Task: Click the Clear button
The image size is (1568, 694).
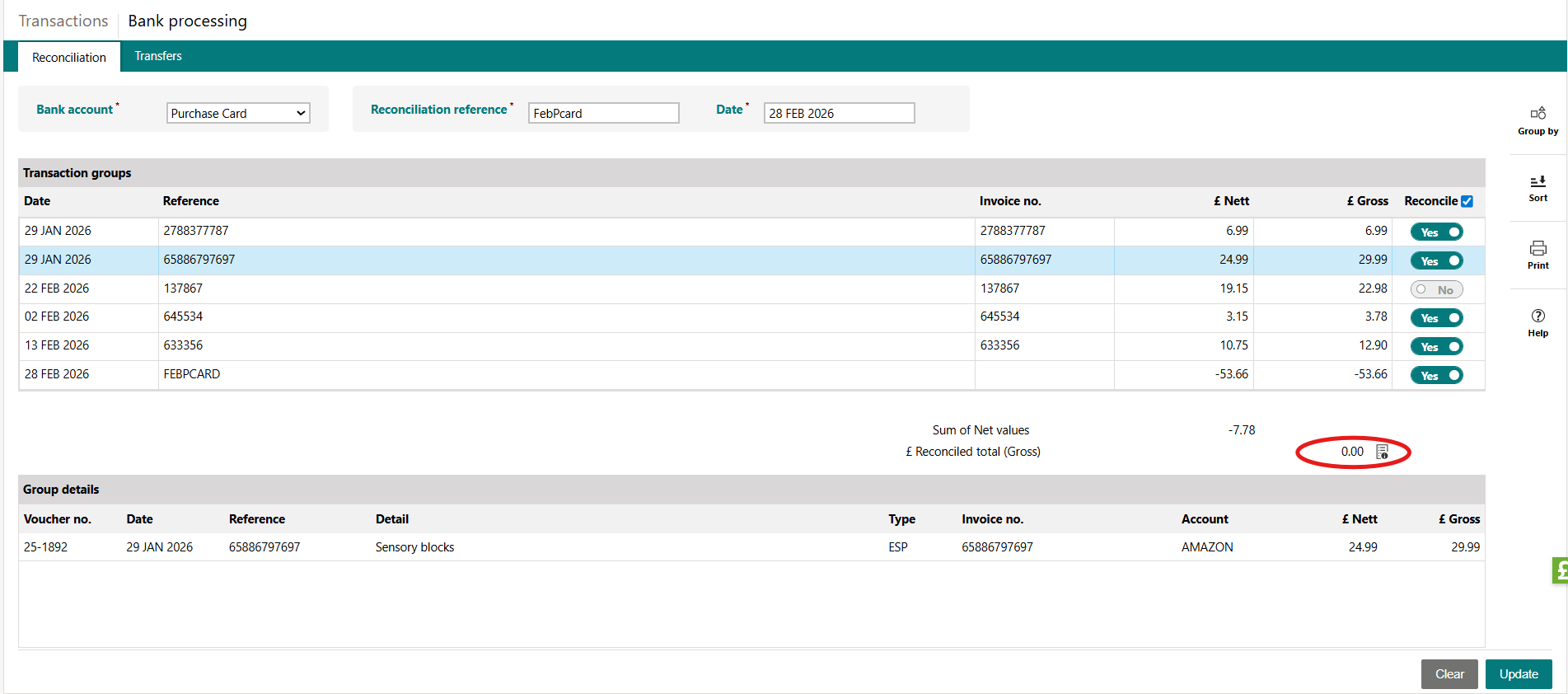Action: tap(1449, 674)
